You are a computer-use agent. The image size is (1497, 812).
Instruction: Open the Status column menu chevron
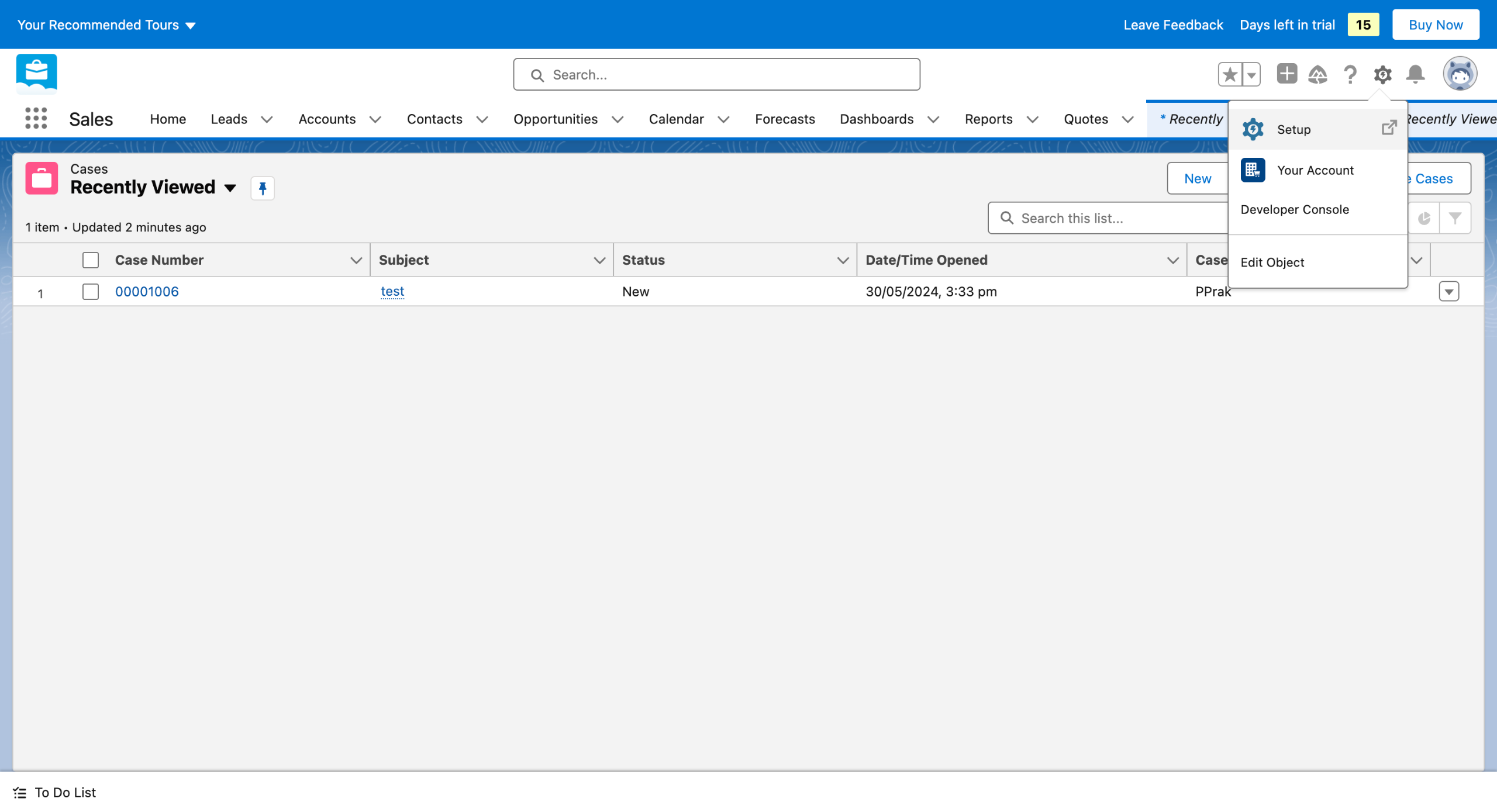843,260
